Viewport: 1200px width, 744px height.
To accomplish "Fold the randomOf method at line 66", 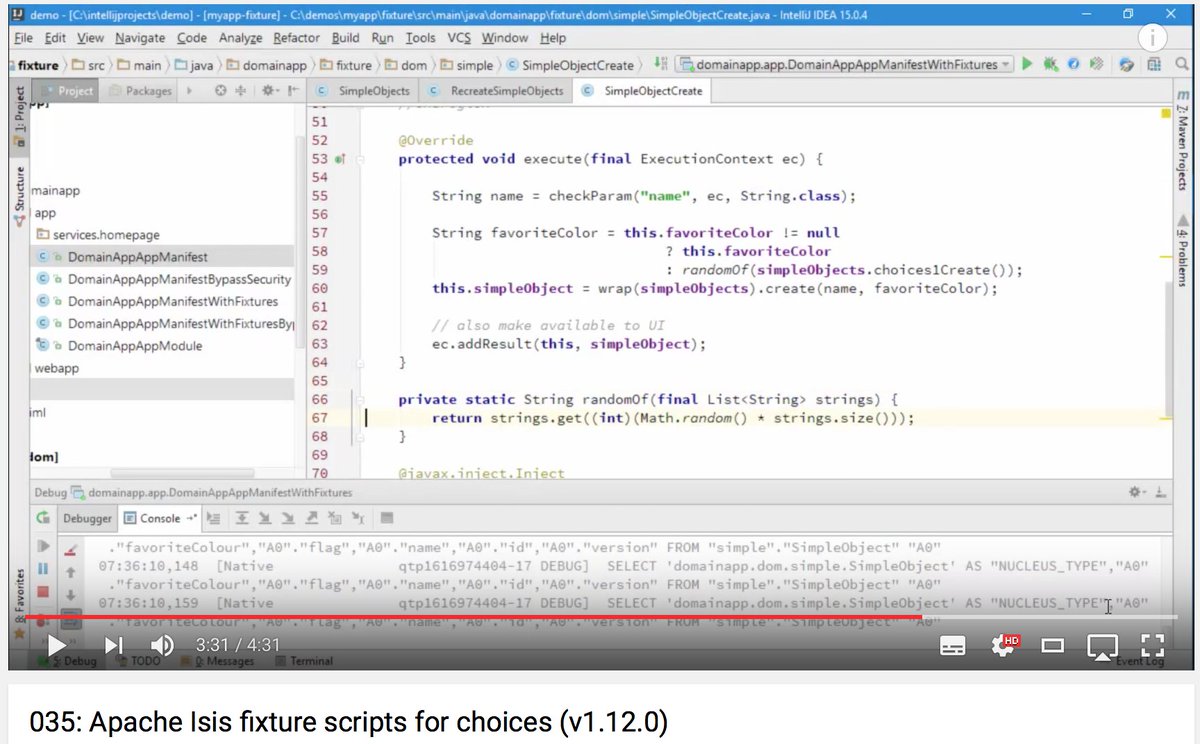I will coord(359,399).
